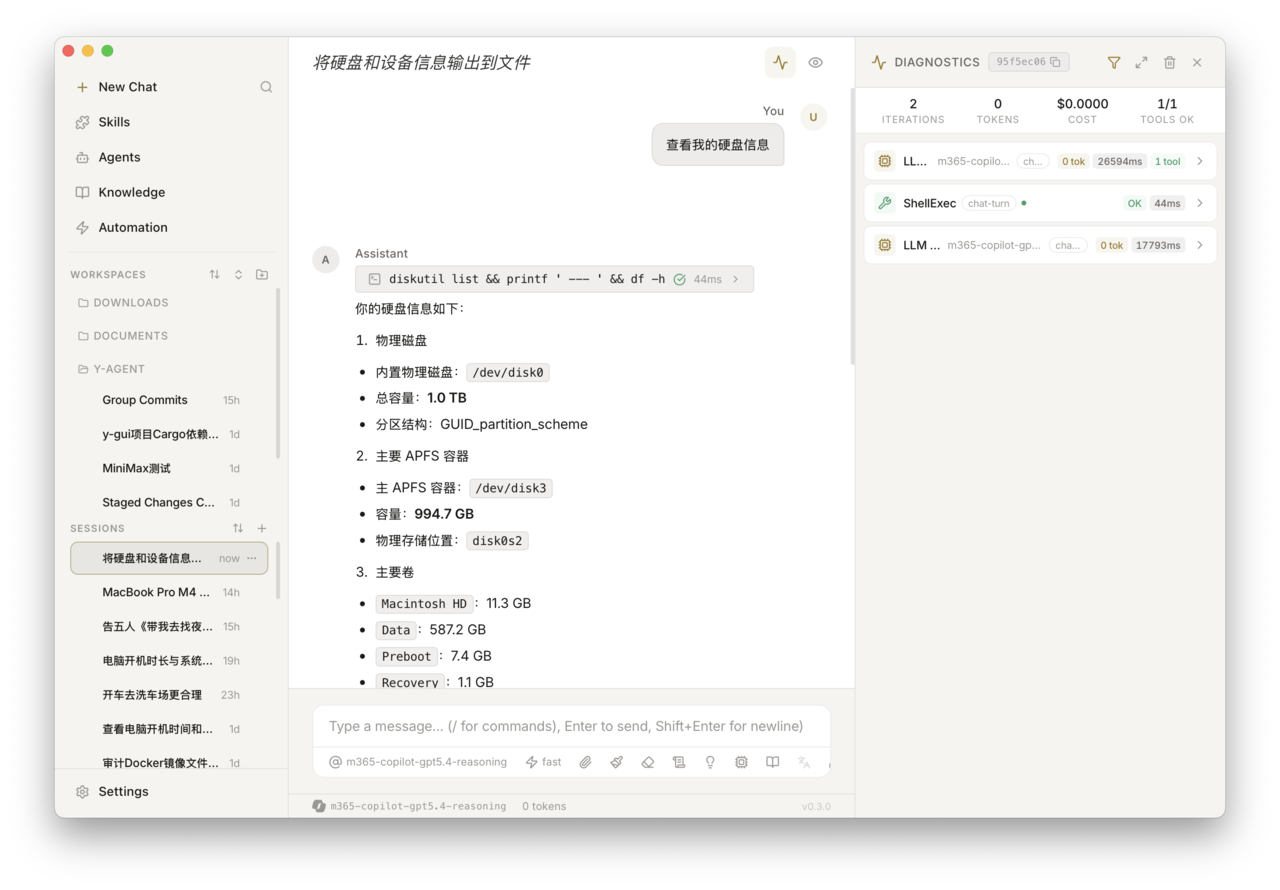Viewport: 1280px width, 890px height.
Task: Expand the diagnostics panel to fullscreen
Action: tap(1141, 62)
